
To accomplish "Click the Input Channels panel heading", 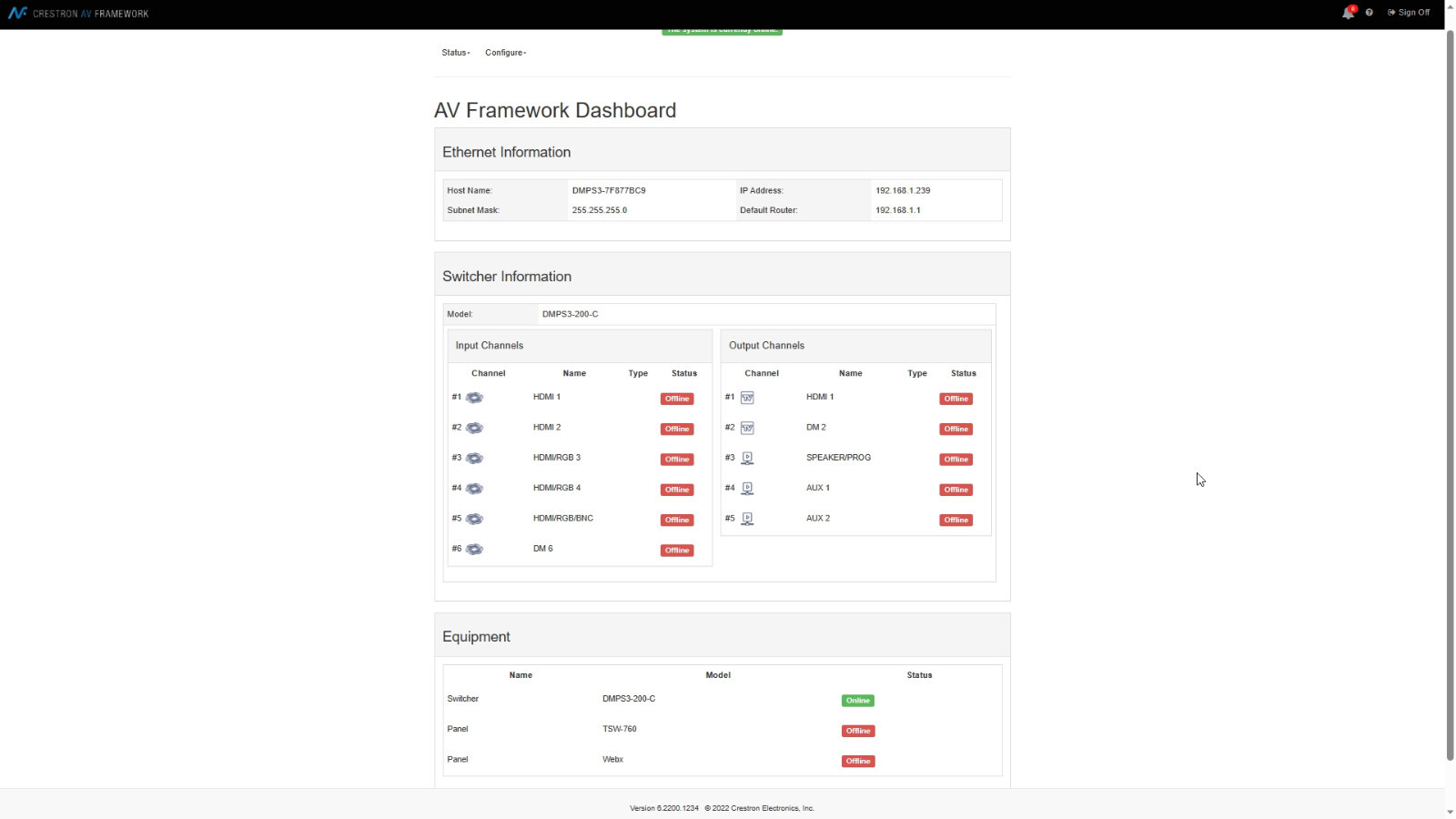I will click(x=490, y=346).
